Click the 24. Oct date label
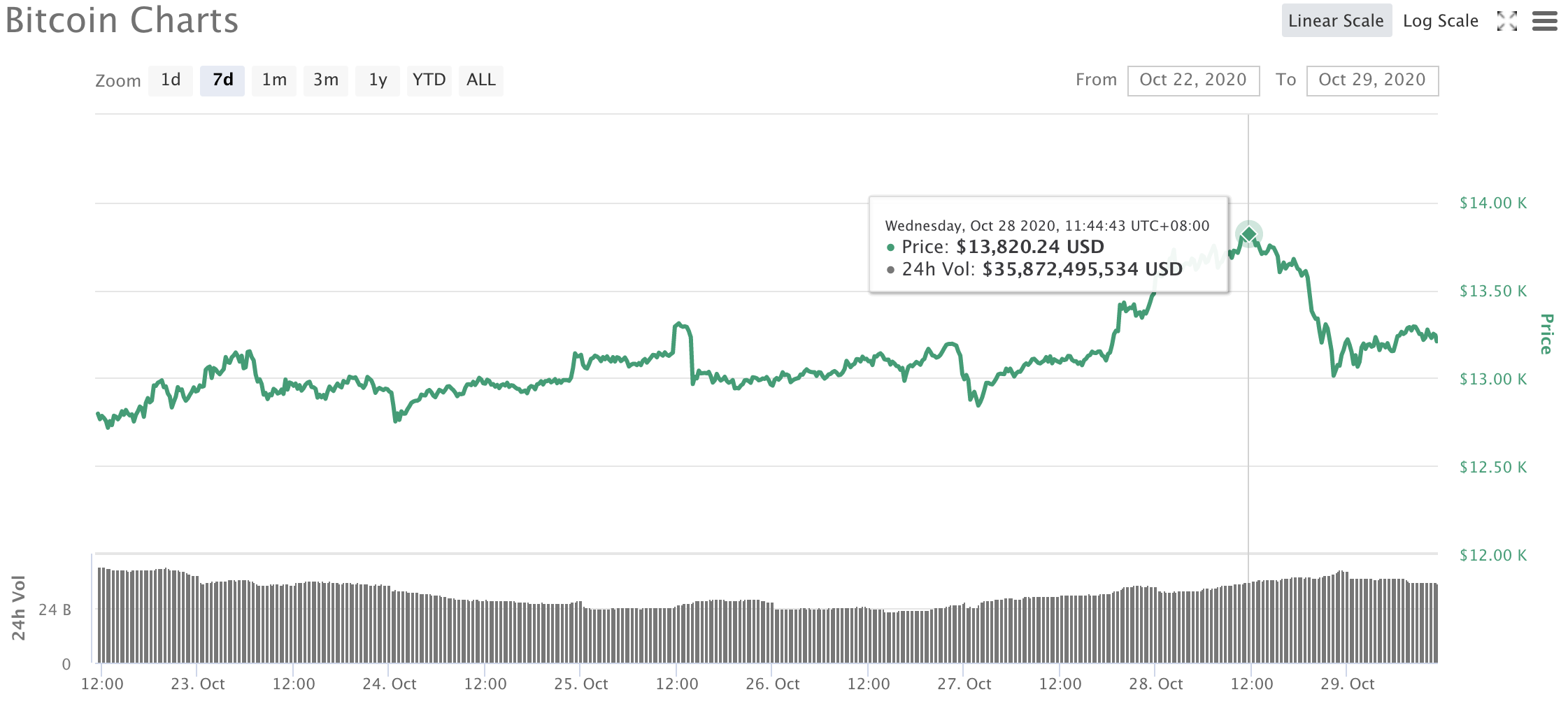The height and width of the screenshot is (713, 1568). (x=390, y=684)
